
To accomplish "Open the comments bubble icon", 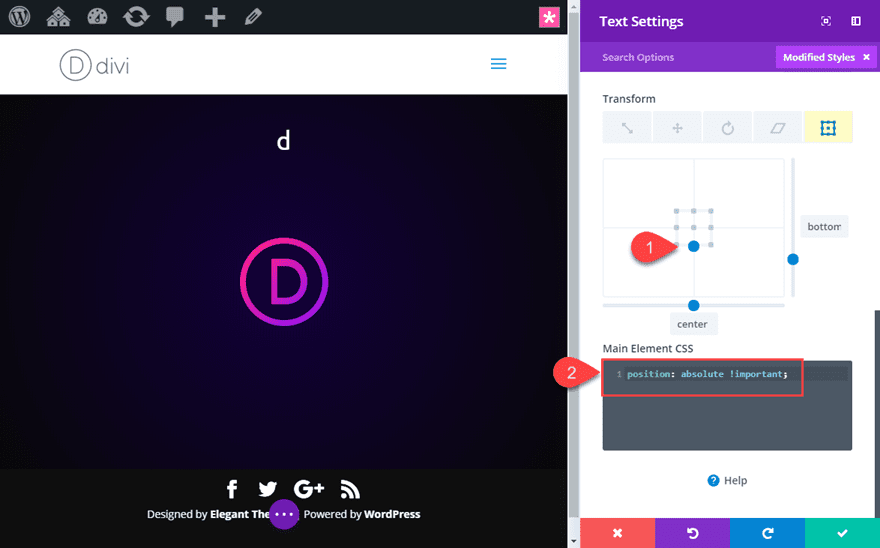I will (175, 17).
